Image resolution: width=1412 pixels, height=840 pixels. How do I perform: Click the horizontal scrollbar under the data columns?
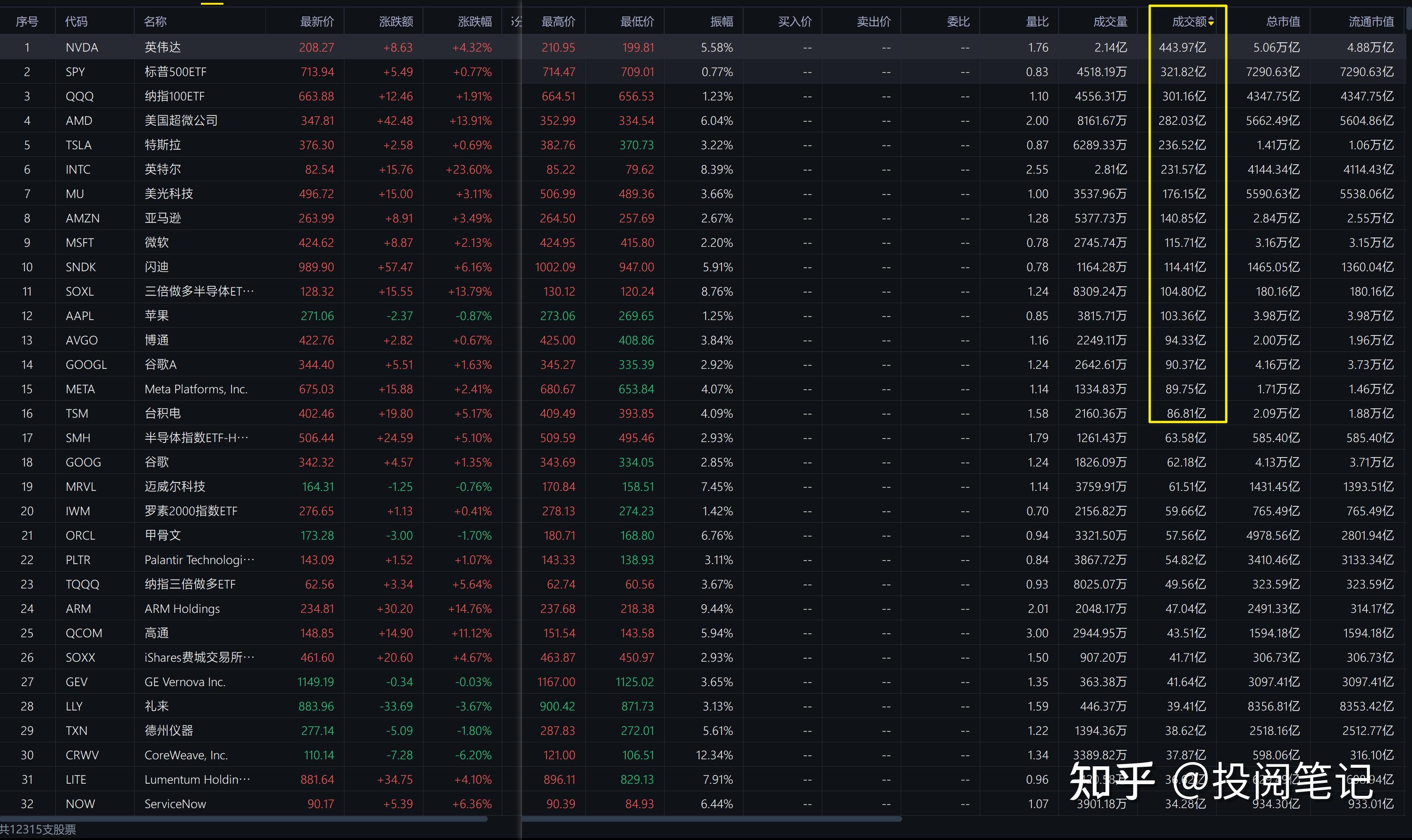click(712, 818)
